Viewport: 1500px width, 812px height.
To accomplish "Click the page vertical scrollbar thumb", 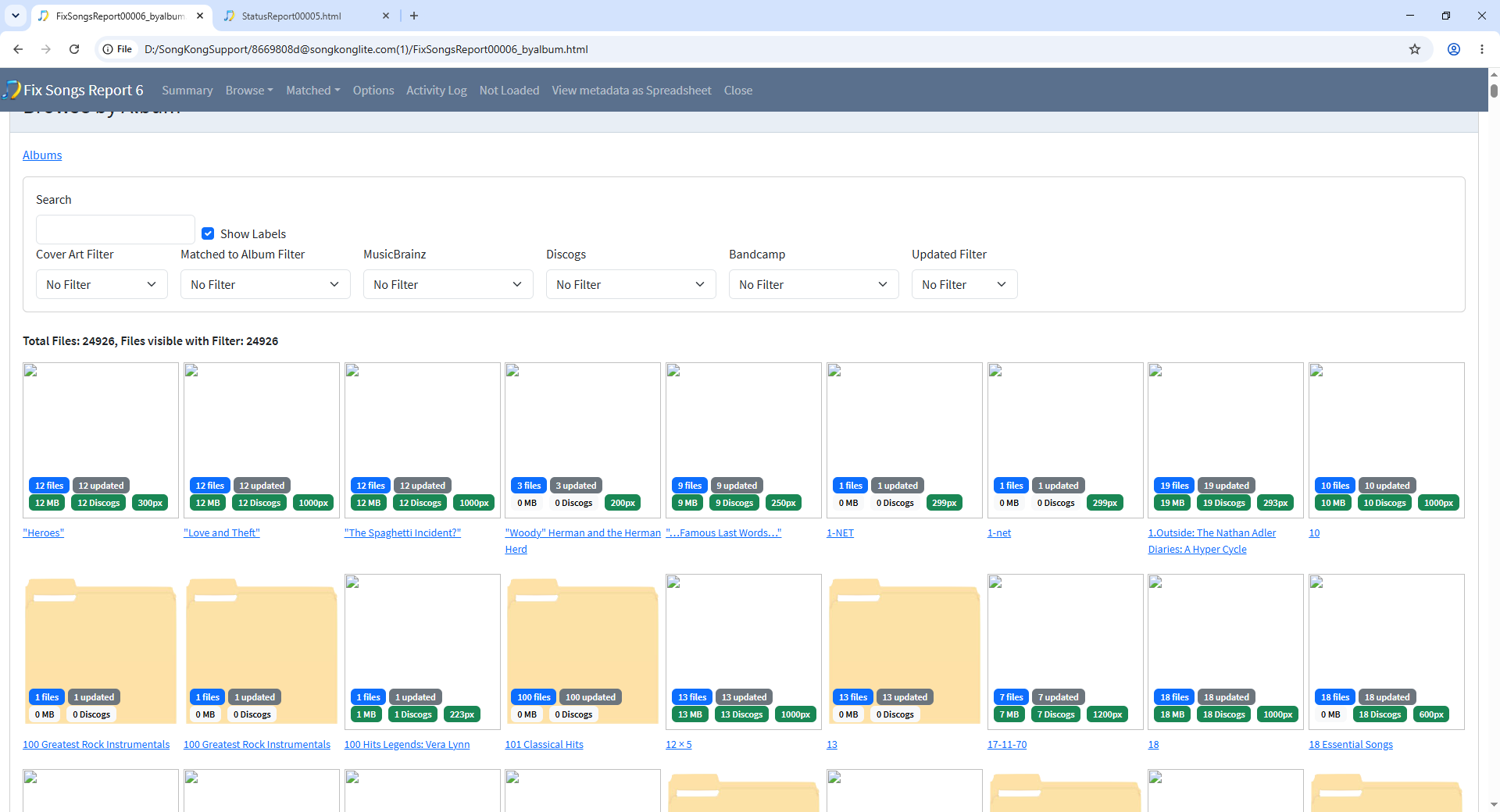I will click(1494, 90).
